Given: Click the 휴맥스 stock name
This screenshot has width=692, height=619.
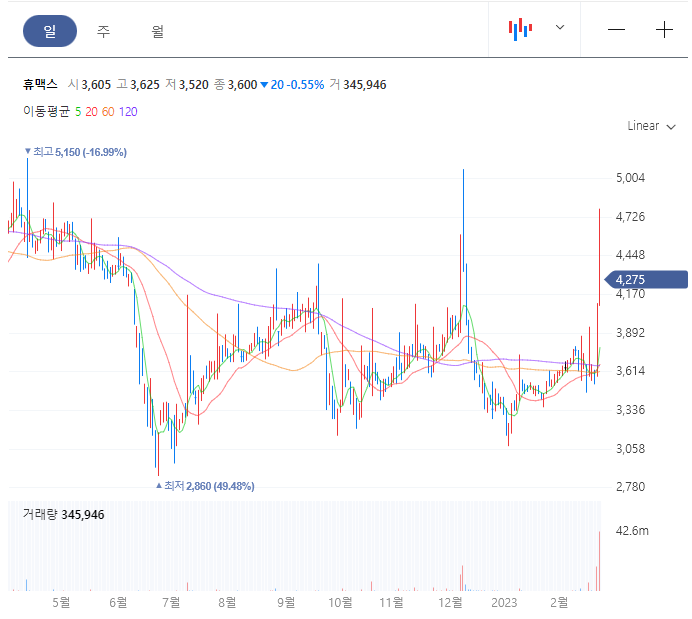Looking at the screenshot, I should point(40,84).
